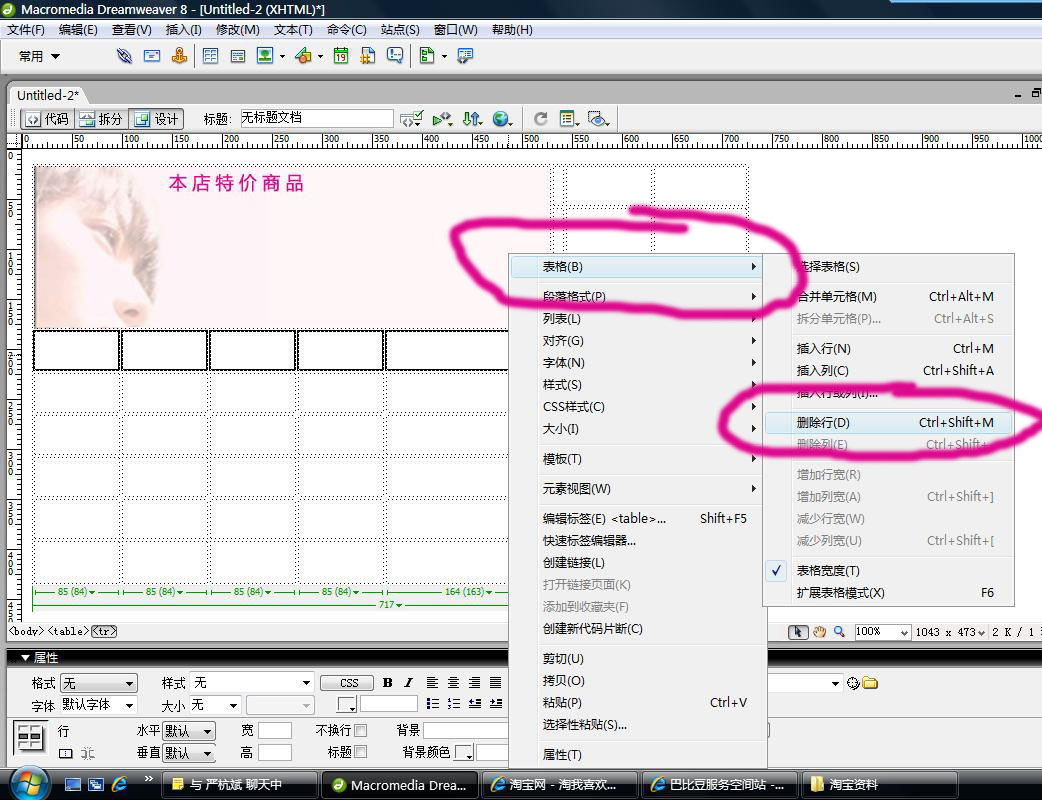Click the <table> tag in tag selector
This screenshot has height=800, width=1042.
tap(68, 631)
